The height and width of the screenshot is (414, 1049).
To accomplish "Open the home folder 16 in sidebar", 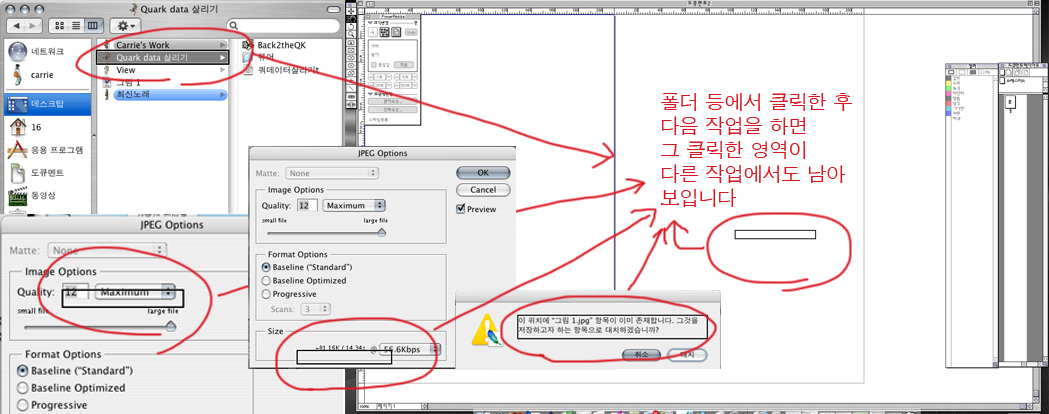I will (36, 127).
